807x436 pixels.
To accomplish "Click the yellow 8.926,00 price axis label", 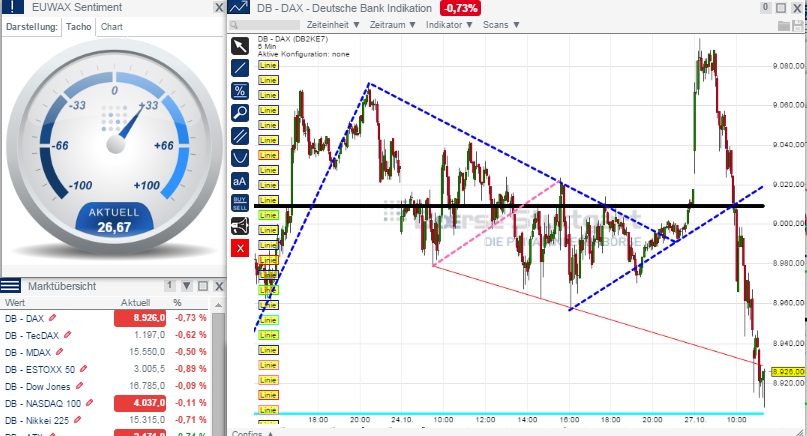I will (788, 371).
